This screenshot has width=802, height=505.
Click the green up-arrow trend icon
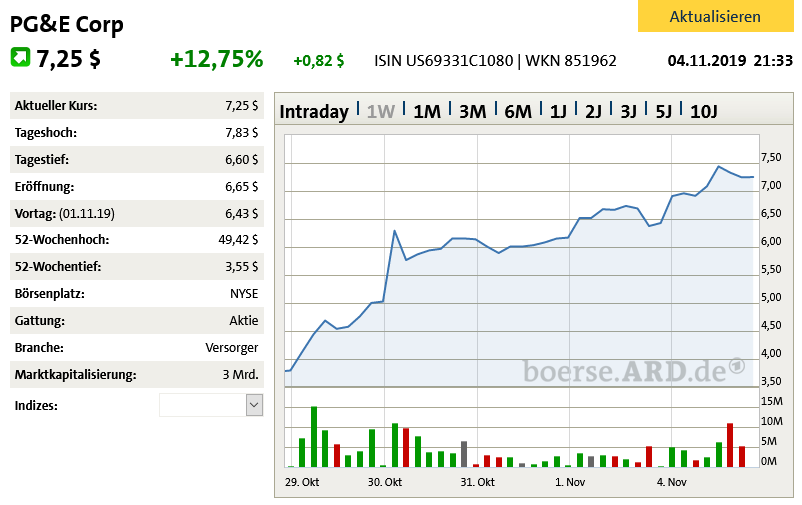pos(20,57)
